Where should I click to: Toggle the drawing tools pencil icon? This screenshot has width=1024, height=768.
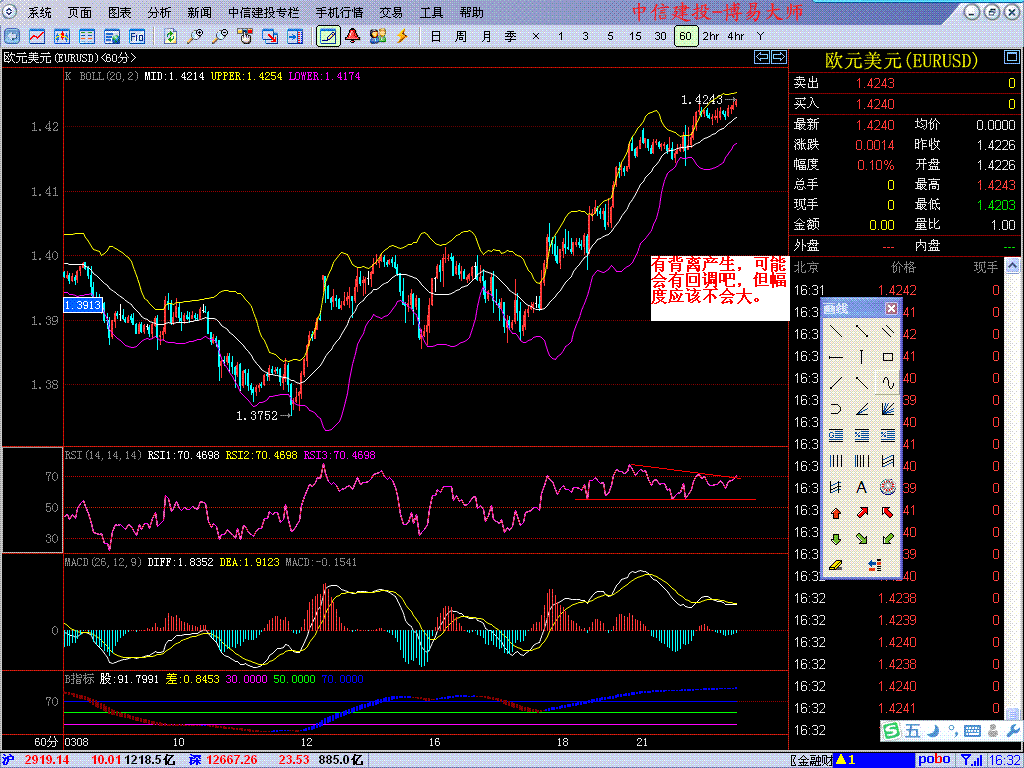click(x=328, y=36)
